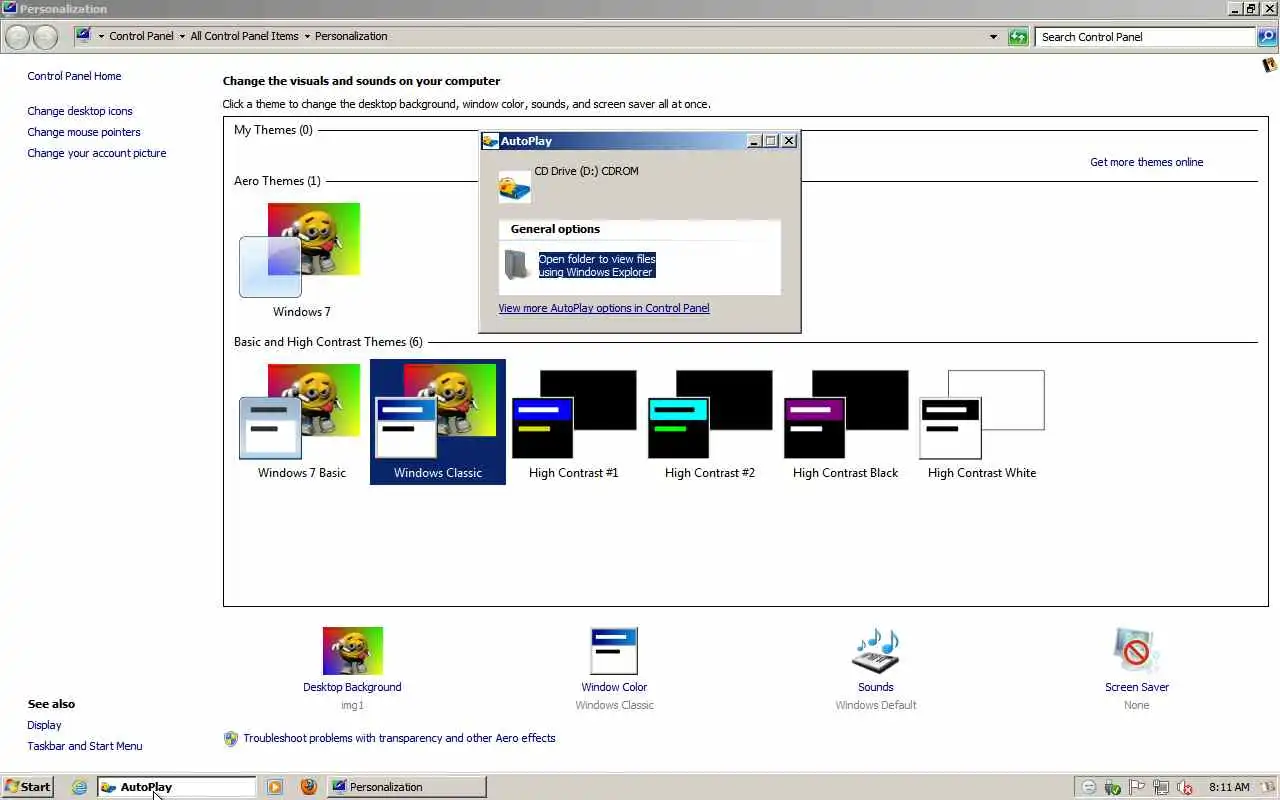Click the refresh icon beside the address bar
This screenshot has height=800, width=1280.
pos(1018,37)
